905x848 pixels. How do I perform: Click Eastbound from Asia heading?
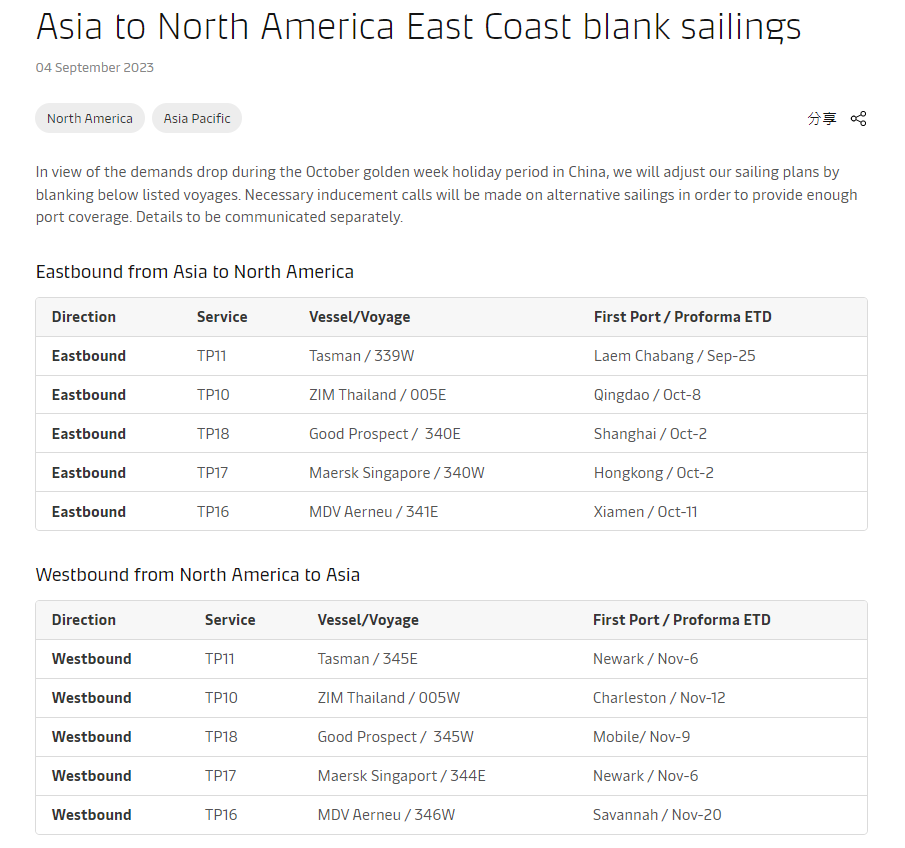tap(195, 272)
